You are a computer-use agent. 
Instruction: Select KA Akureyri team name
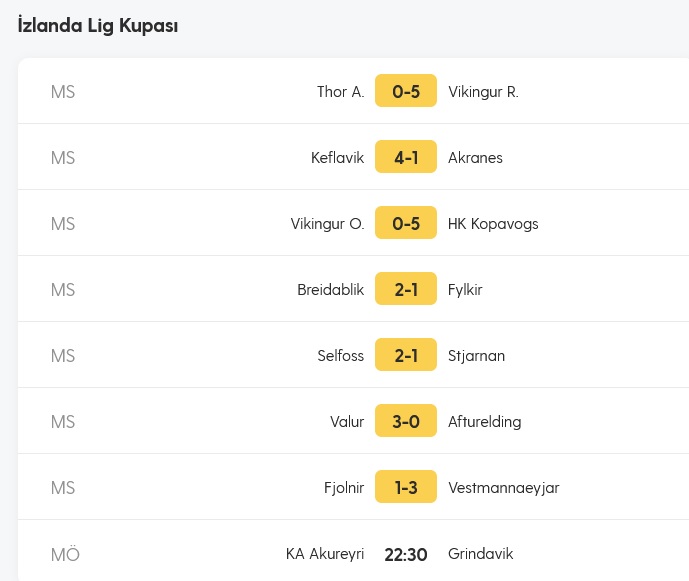[325, 554]
